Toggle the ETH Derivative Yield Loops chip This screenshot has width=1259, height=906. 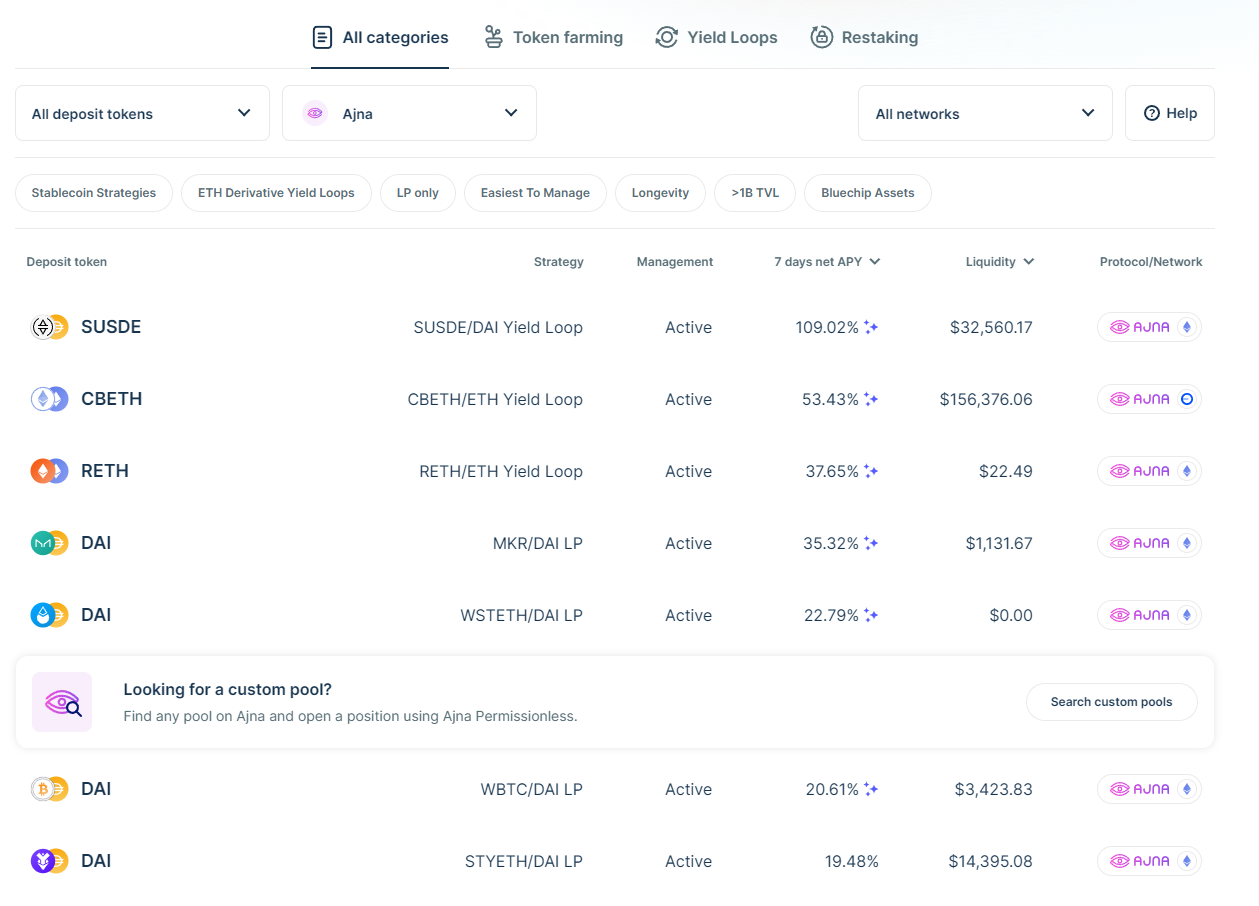point(276,193)
